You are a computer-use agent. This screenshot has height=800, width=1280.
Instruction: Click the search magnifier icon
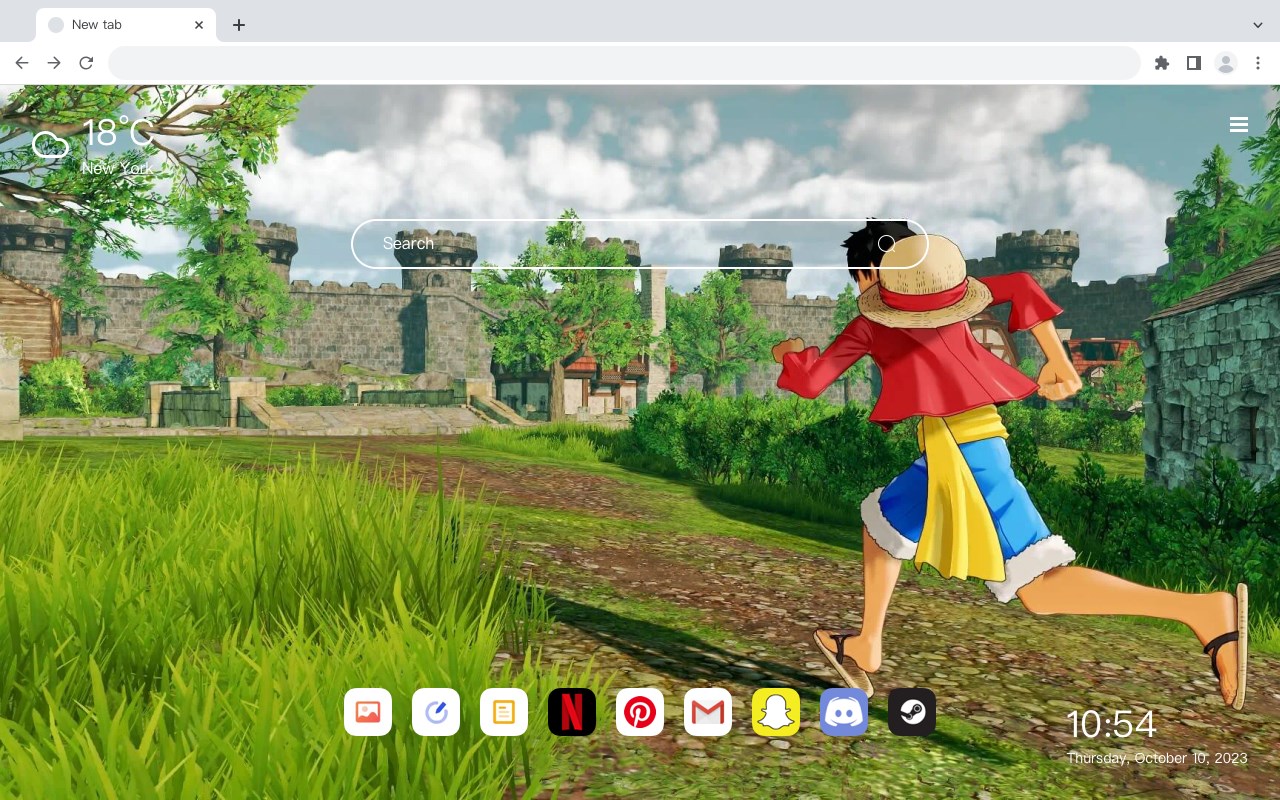pyautogui.click(x=886, y=244)
